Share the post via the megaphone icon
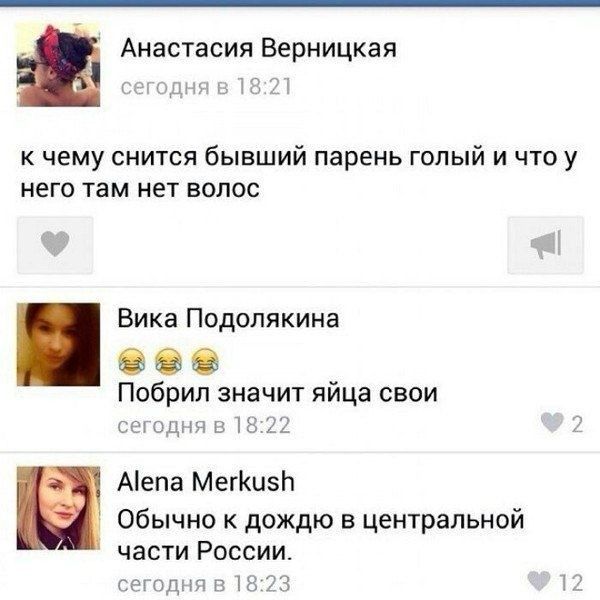This screenshot has height=600, width=600. pos(545,245)
